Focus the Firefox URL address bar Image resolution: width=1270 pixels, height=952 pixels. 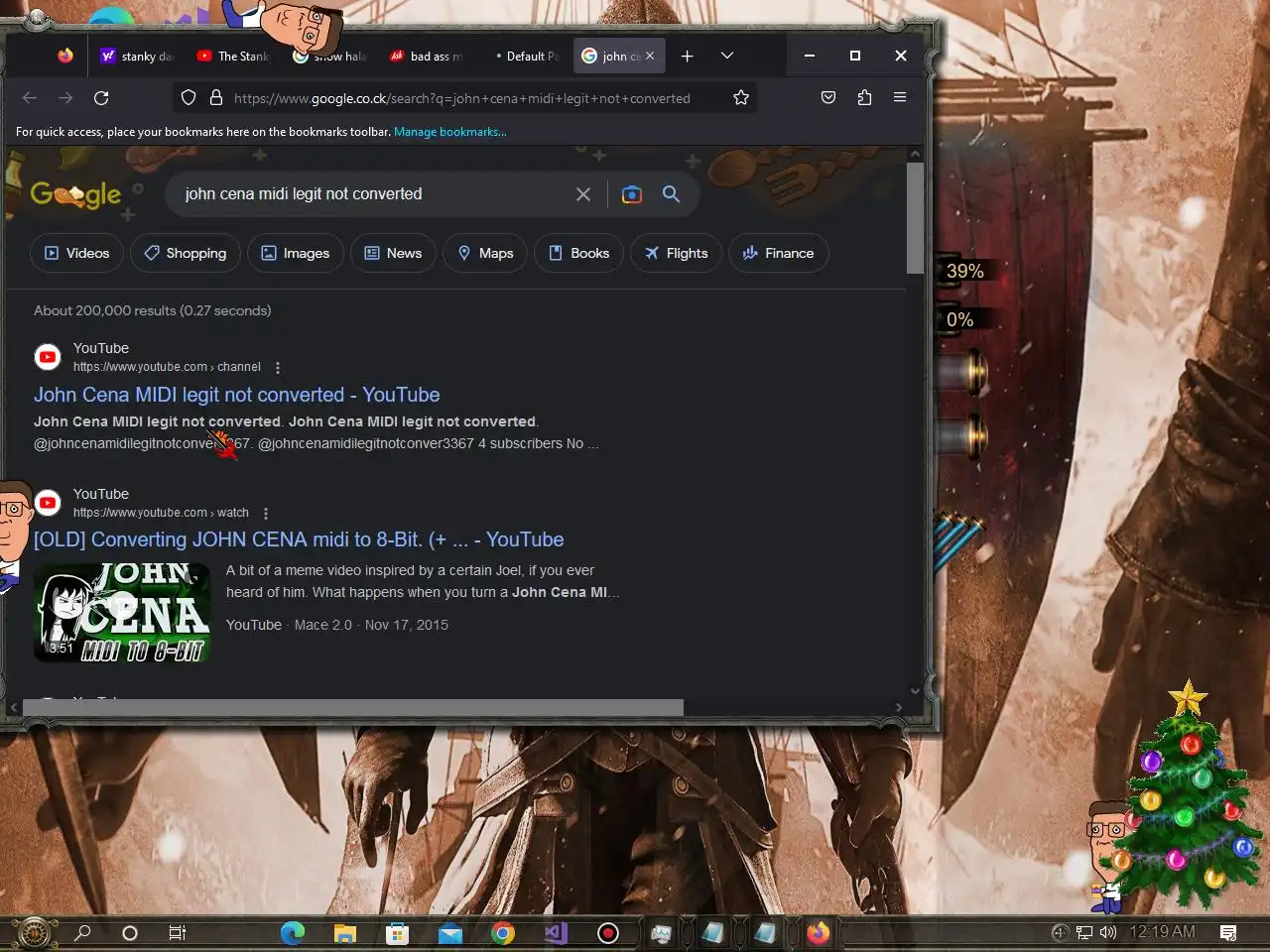click(462, 98)
